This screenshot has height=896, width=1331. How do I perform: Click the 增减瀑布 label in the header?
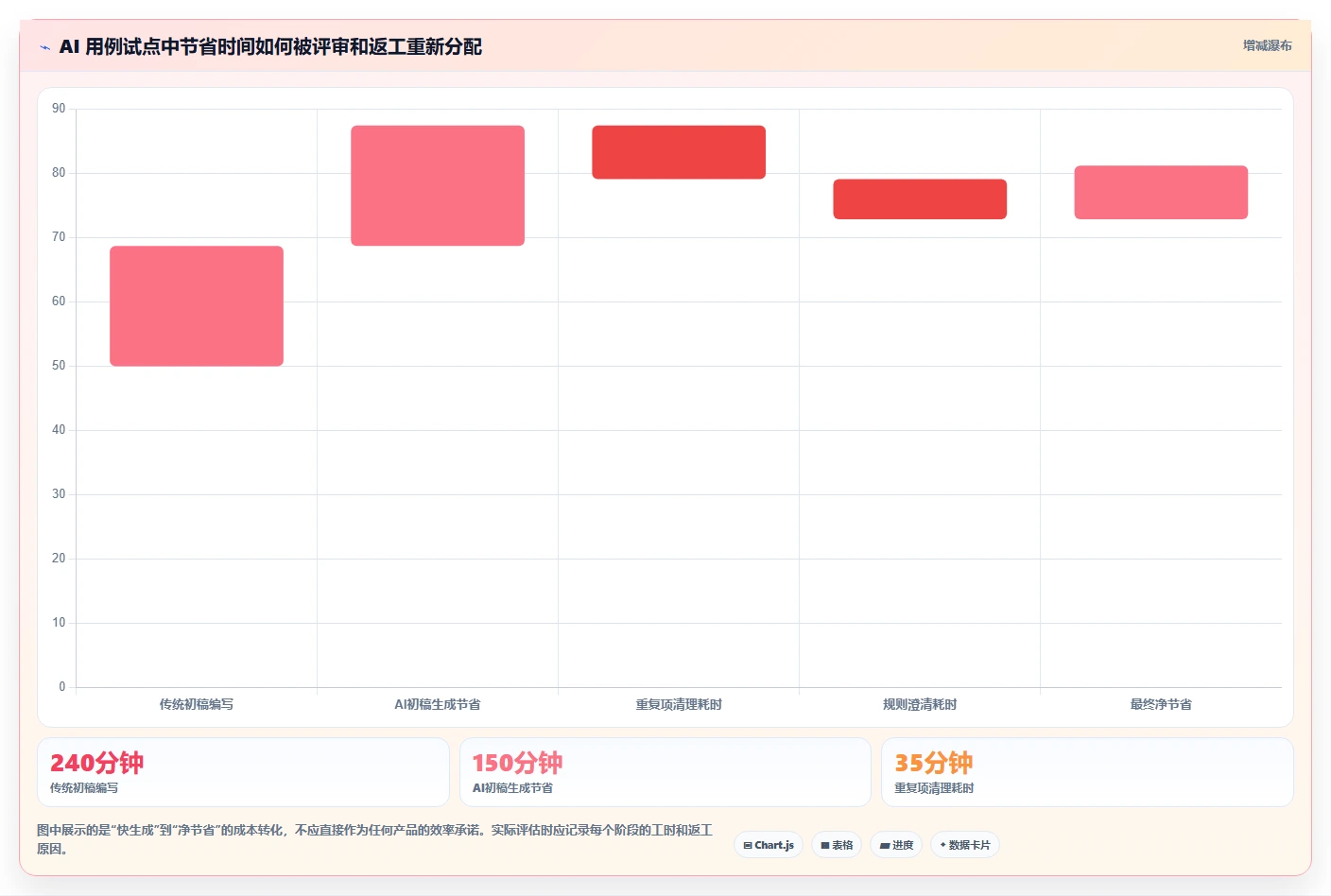click(1267, 45)
